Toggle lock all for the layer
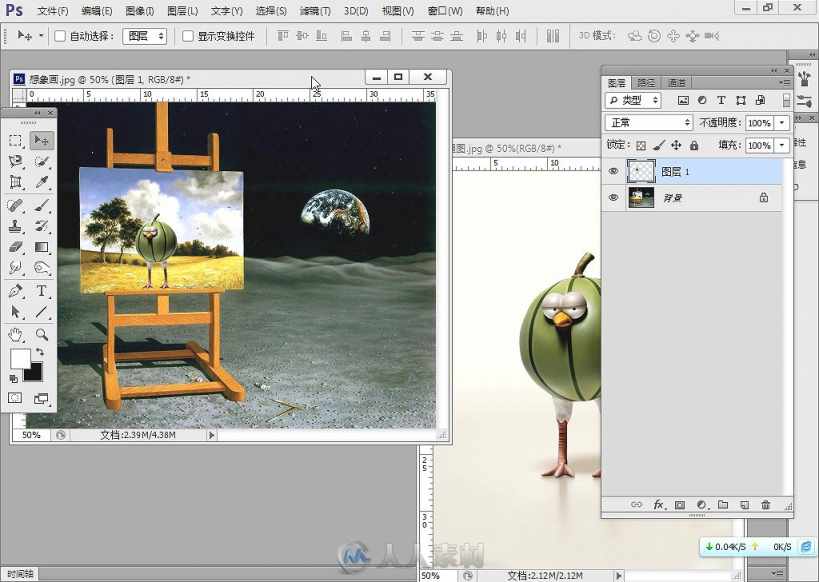This screenshot has width=819, height=582. point(694,145)
